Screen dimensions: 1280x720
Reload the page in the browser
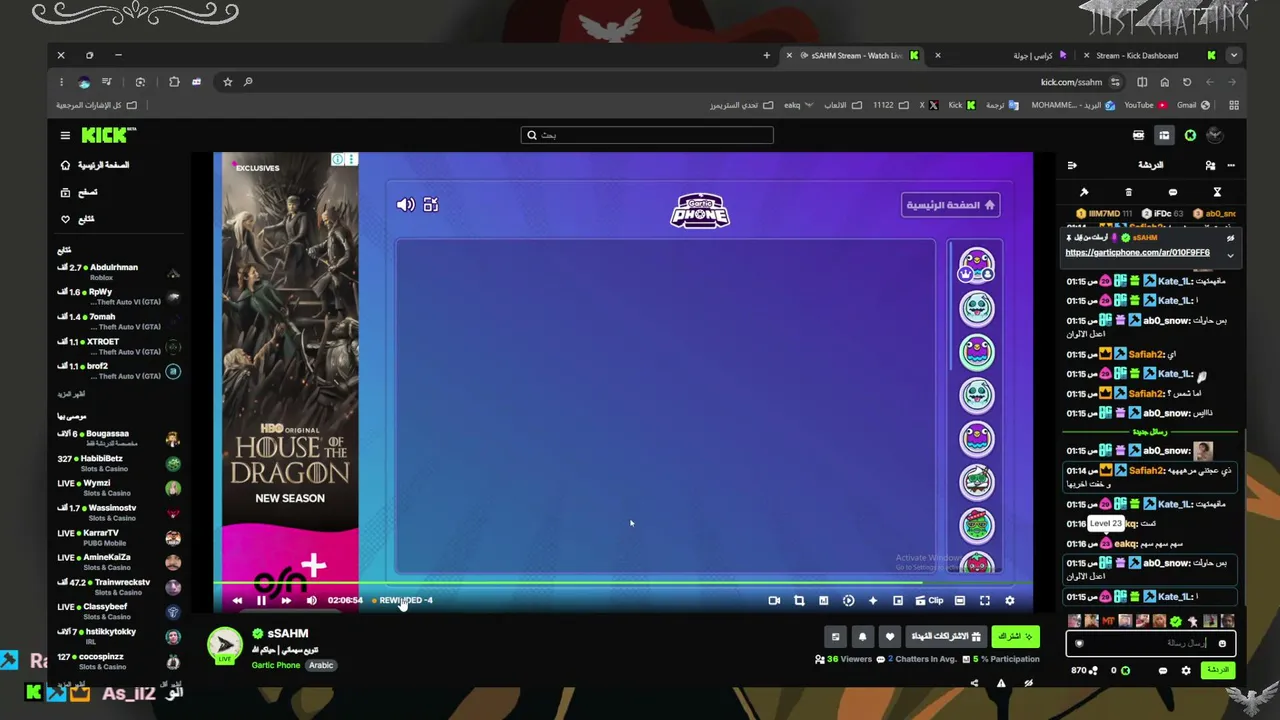[x=1187, y=82]
